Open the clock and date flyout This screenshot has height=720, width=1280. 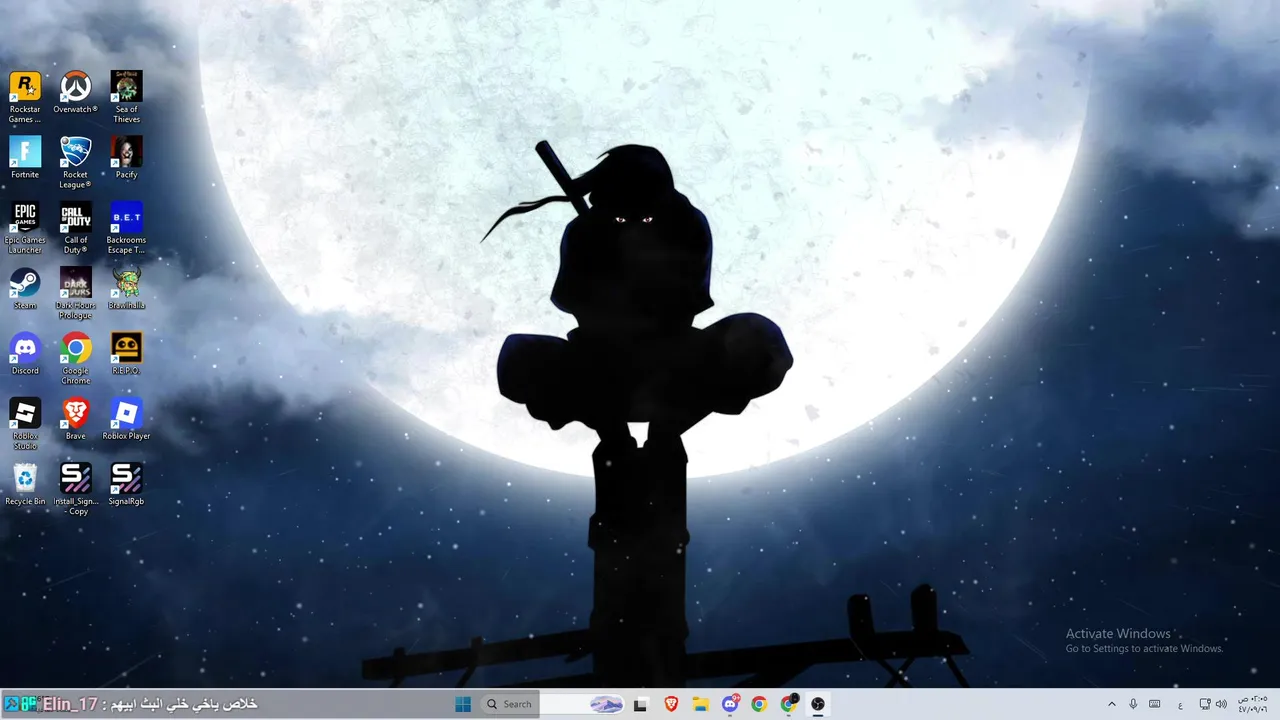(1253, 704)
